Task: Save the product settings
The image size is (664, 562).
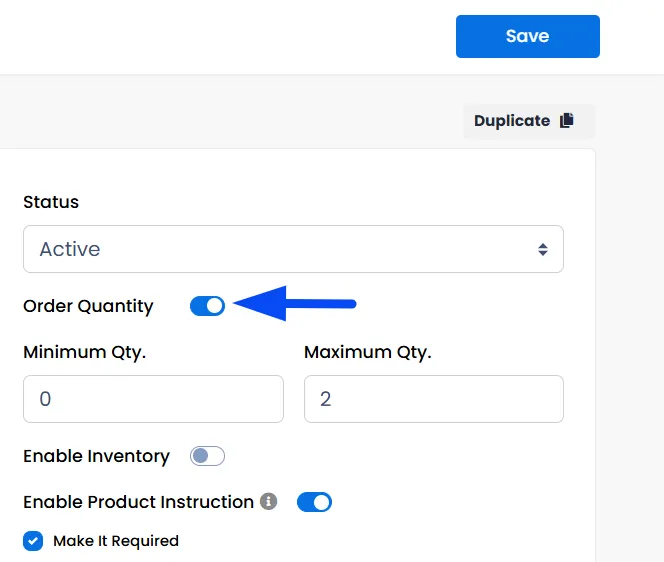Action: [528, 36]
